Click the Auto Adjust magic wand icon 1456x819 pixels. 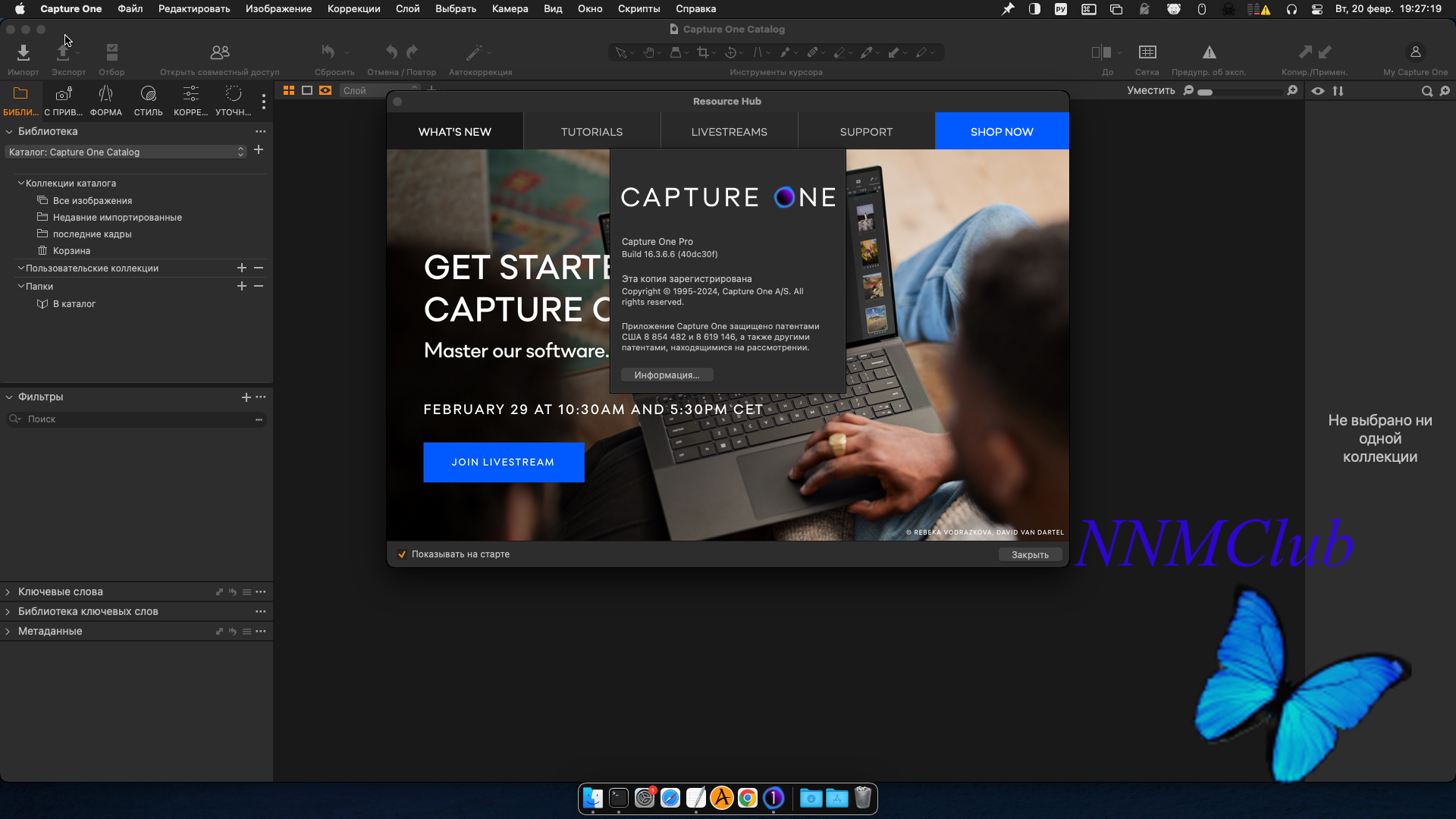[x=474, y=52]
